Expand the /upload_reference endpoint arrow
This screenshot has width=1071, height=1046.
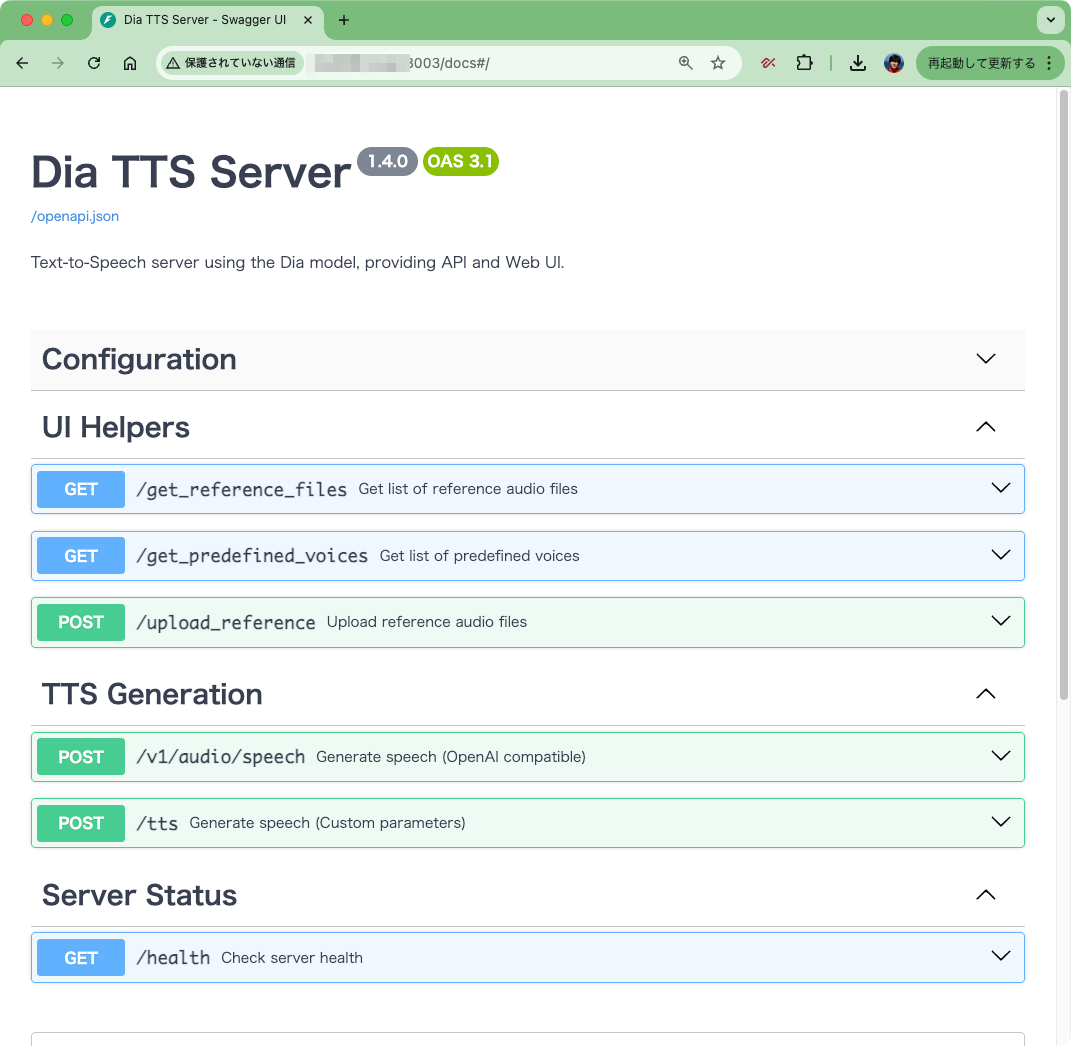(x=1001, y=621)
